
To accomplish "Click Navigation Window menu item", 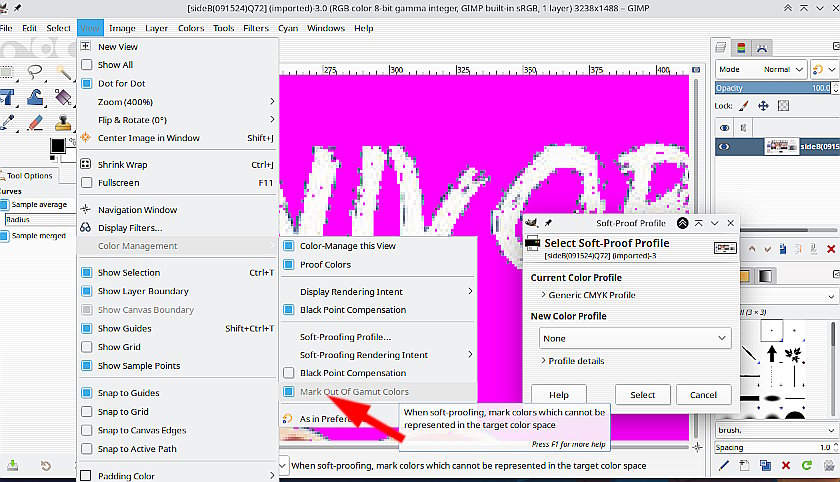I will coord(138,210).
